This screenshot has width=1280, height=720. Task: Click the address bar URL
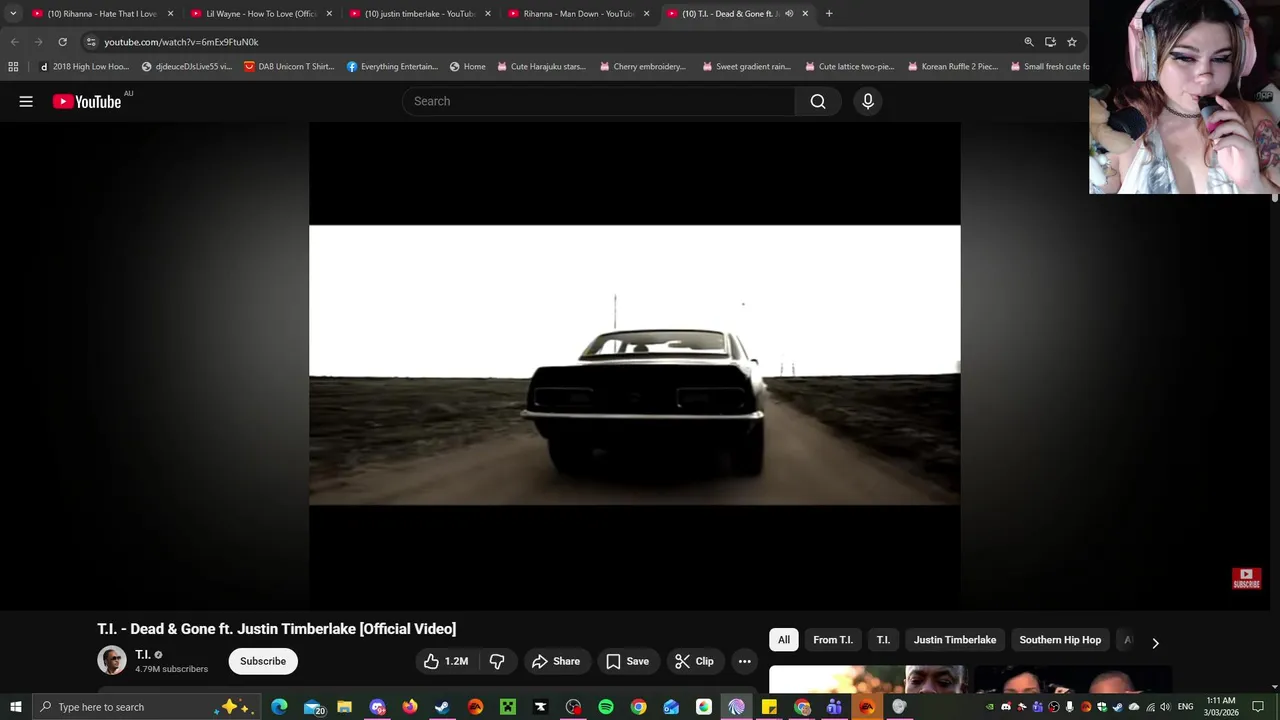181,42
